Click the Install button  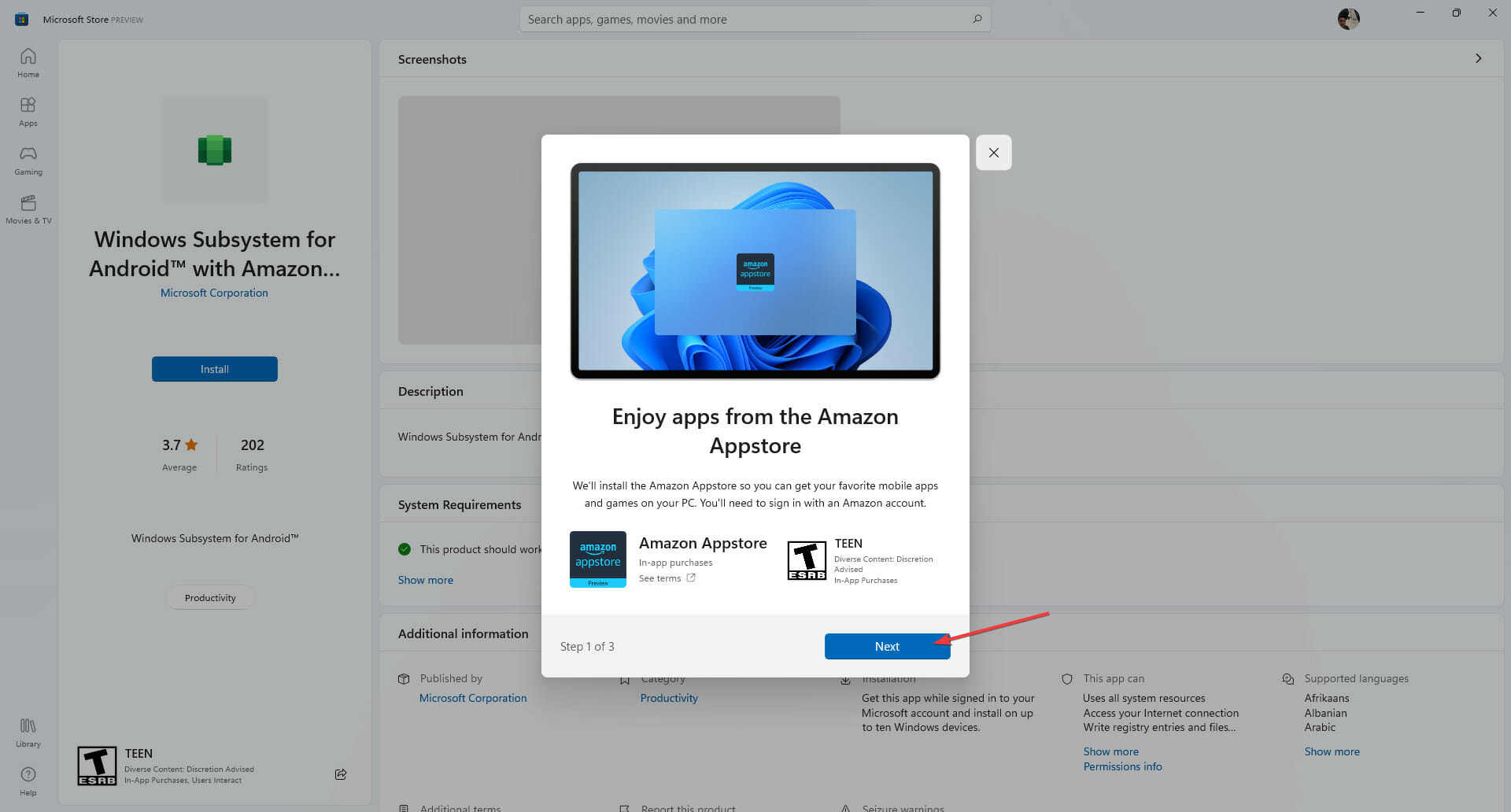coord(215,369)
